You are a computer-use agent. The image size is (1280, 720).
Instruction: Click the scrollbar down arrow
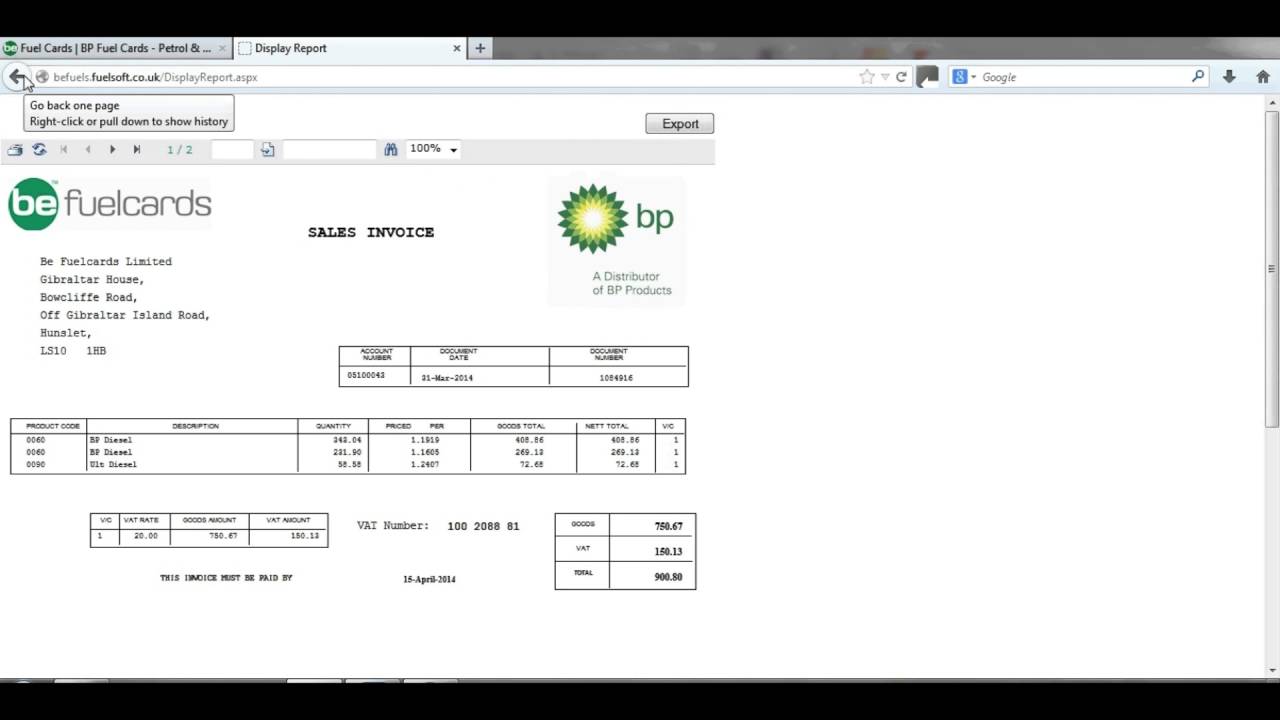[x=1272, y=670]
